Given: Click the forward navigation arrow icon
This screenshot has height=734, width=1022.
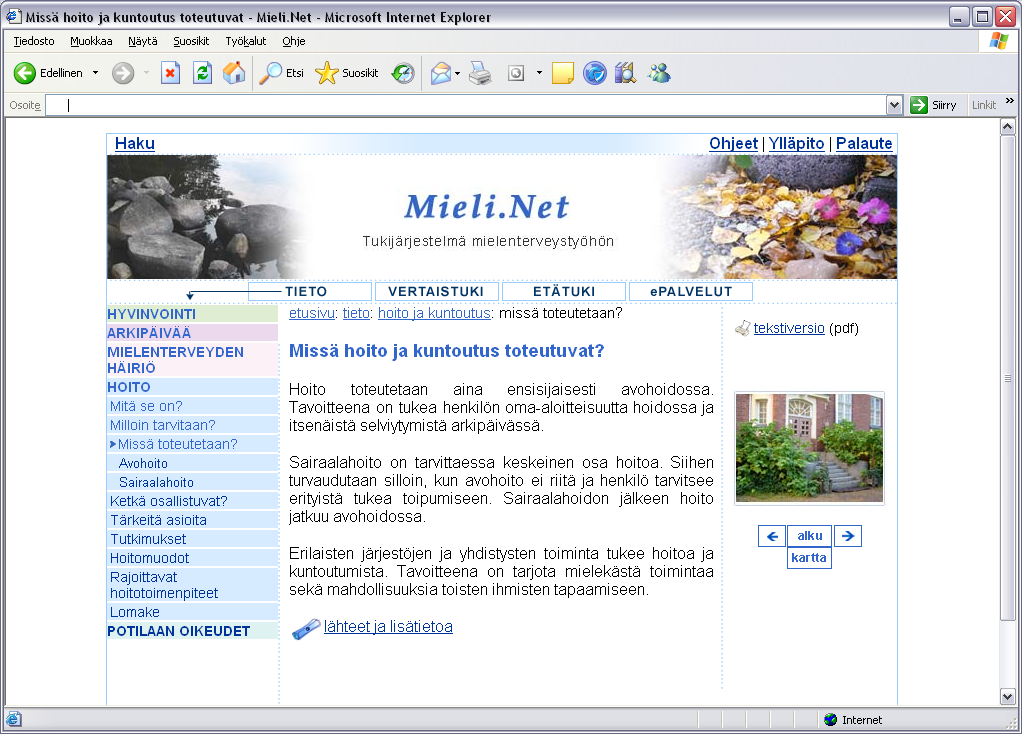Looking at the screenshot, I should 123,73.
